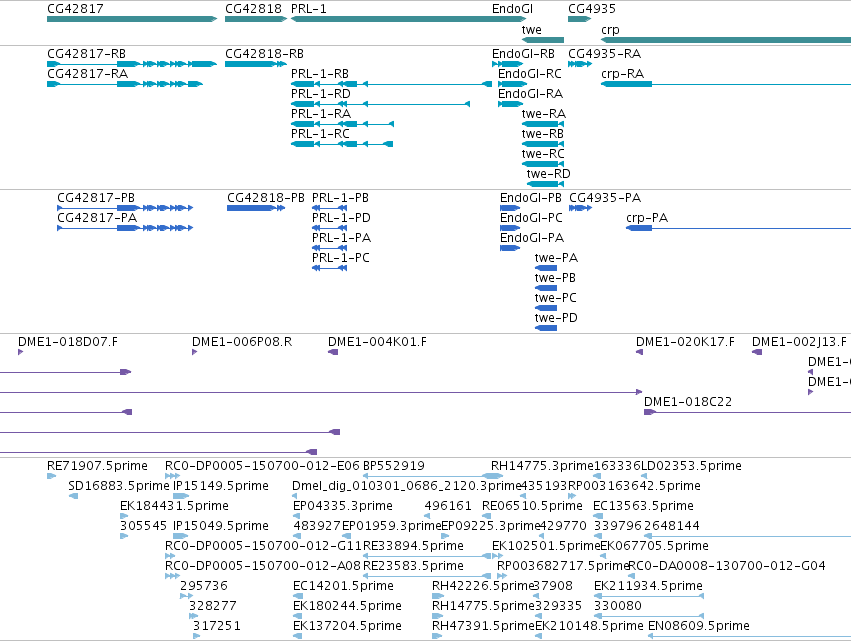Select the twe-PC protein bar

coord(546,308)
